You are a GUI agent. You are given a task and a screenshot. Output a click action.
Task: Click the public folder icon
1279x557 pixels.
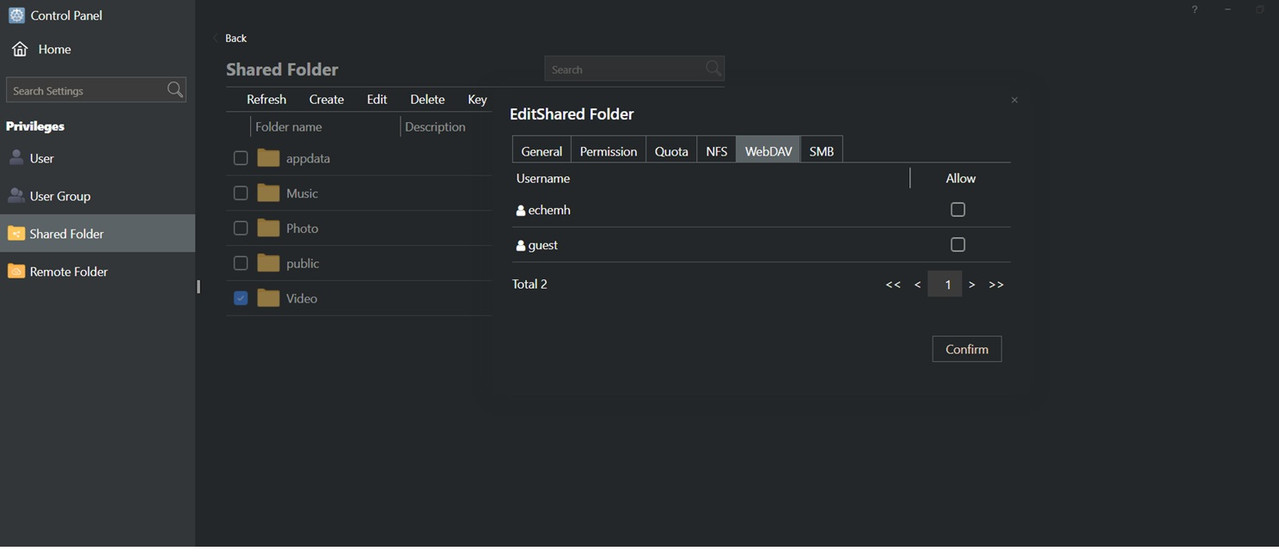(268, 263)
